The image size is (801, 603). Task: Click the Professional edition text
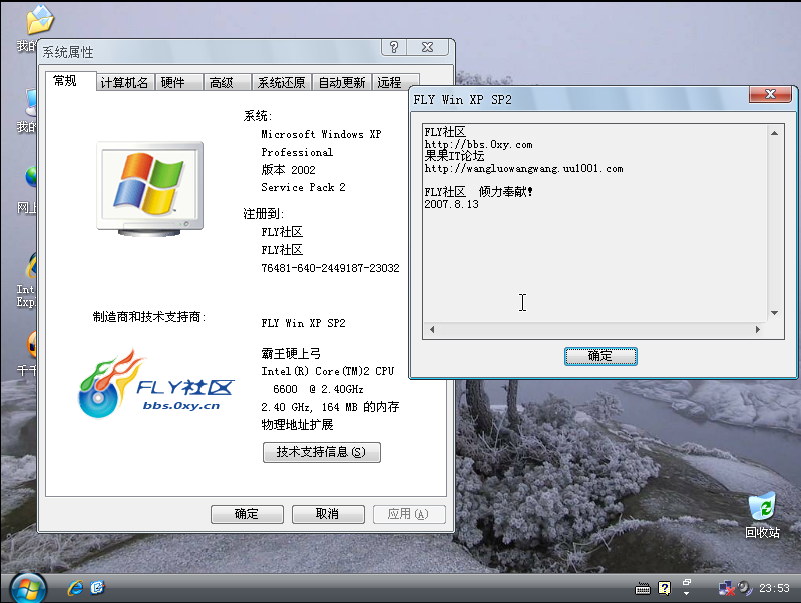click(297, 152)
